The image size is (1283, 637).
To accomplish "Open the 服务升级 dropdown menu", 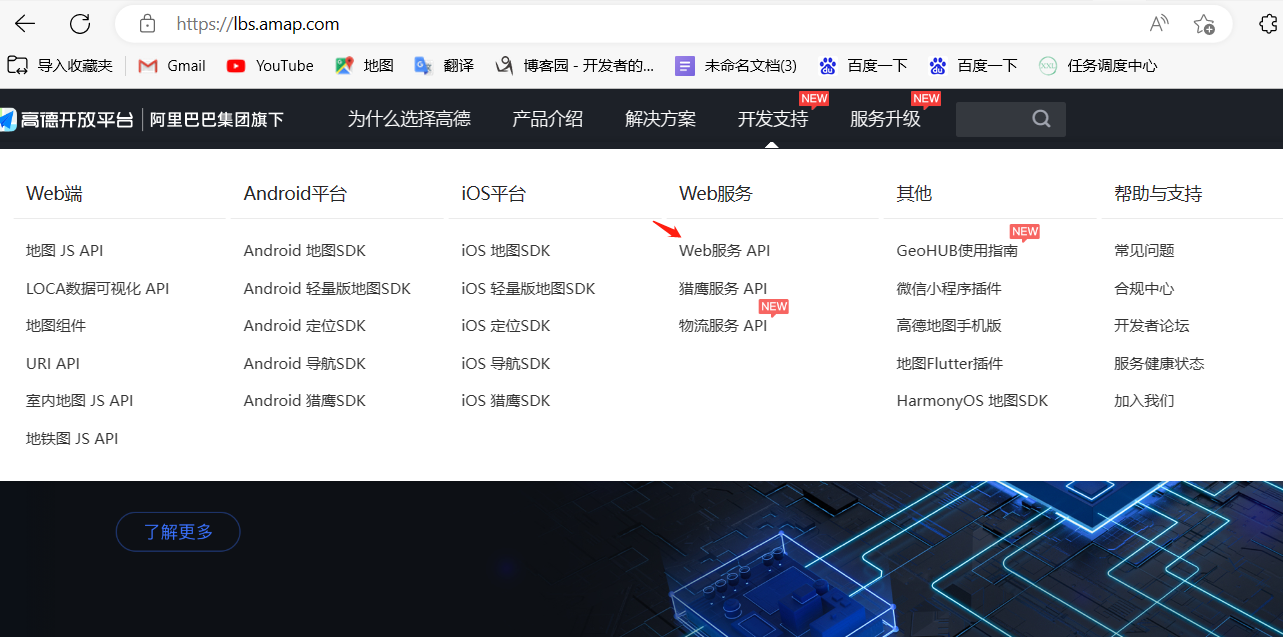I will tap(884, 118).
